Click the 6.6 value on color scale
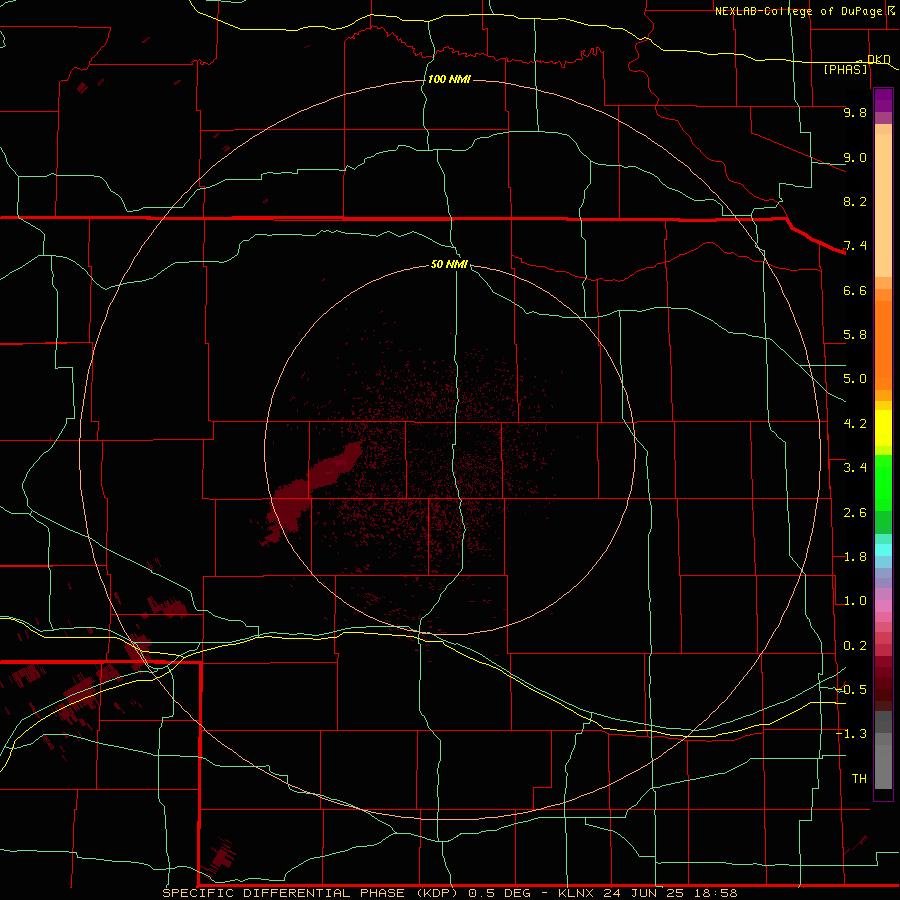 point(855,290)
